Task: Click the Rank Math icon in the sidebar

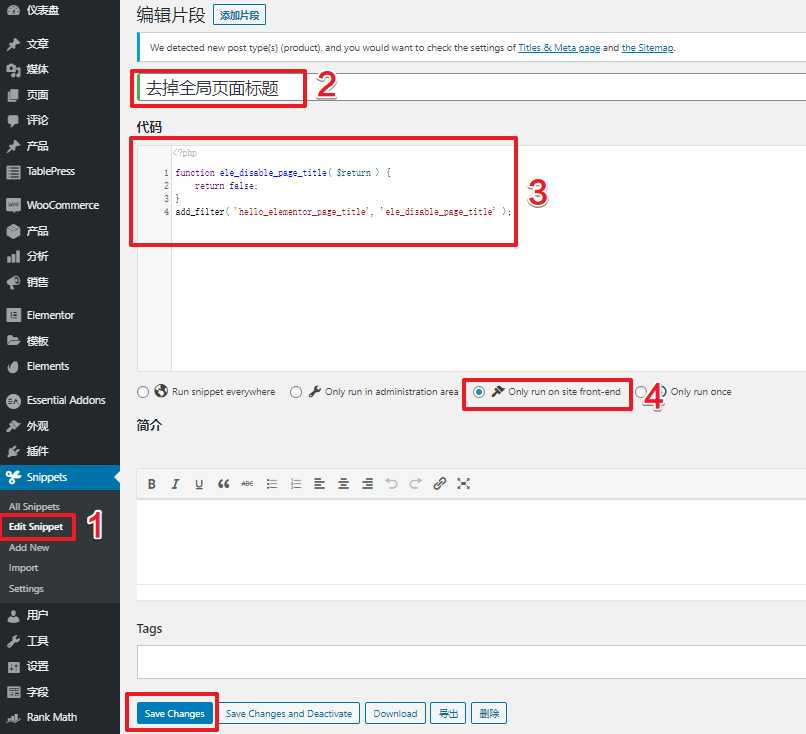Action: pos(13,718)
